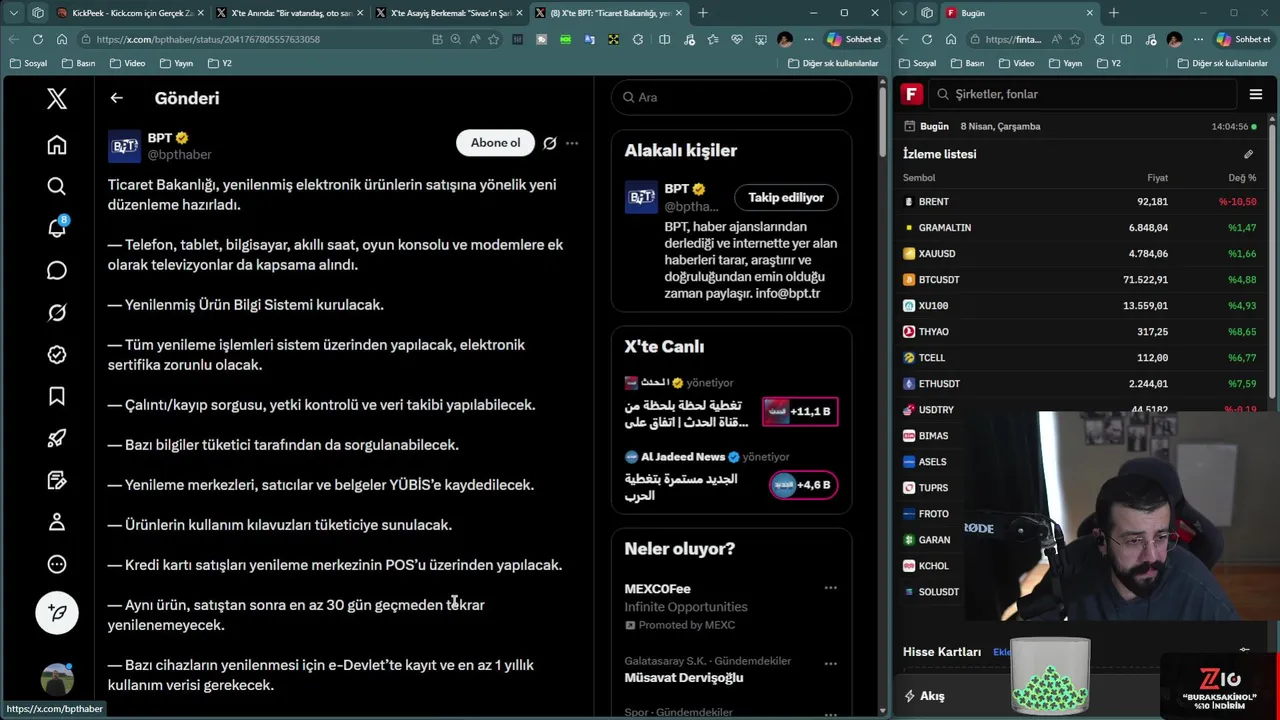The image size is (1280, 720).
Task: Click the compose post feather button
Action: click(x=57, y=612)
